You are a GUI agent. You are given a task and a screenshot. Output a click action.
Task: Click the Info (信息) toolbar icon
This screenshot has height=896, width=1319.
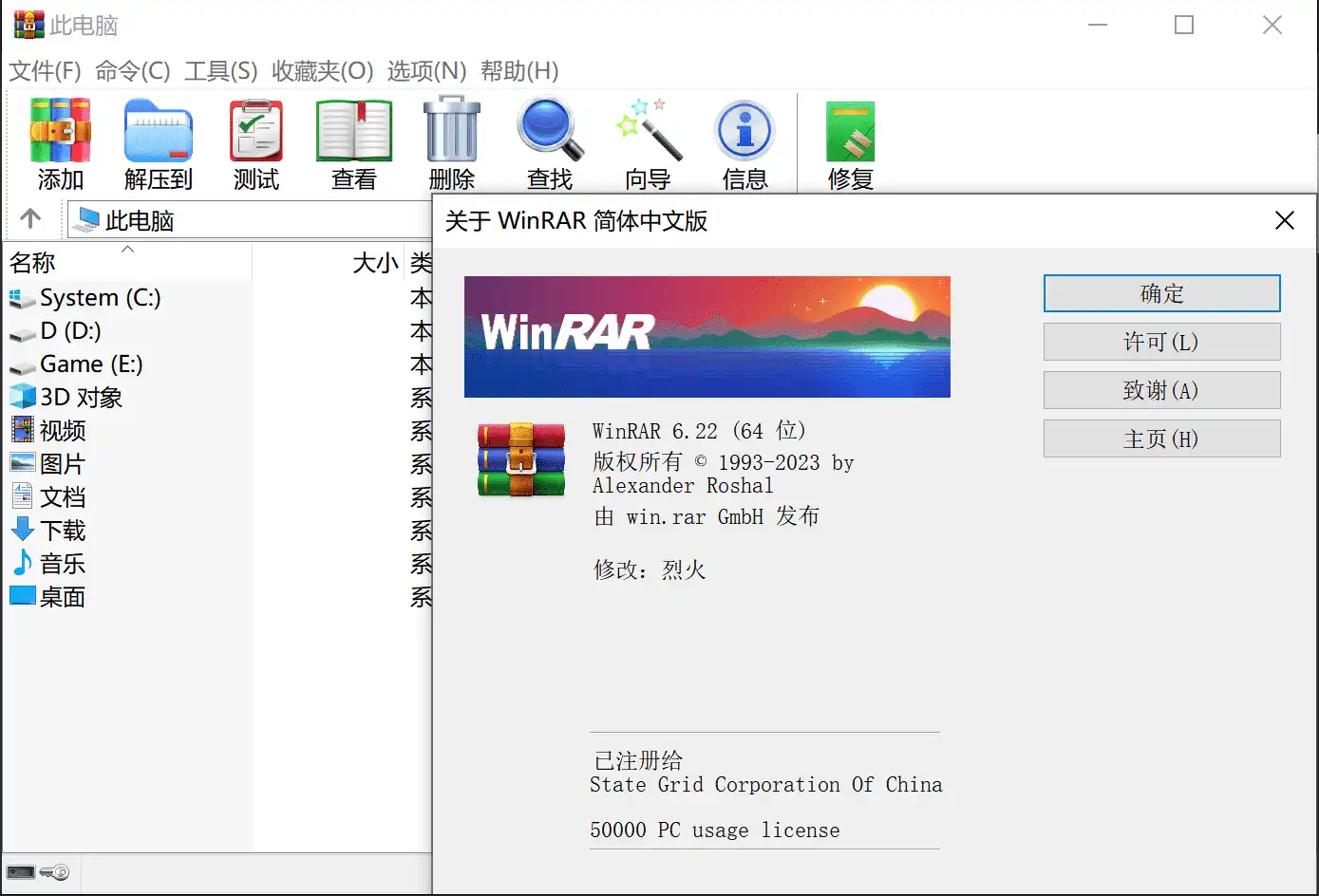point(745,143)
